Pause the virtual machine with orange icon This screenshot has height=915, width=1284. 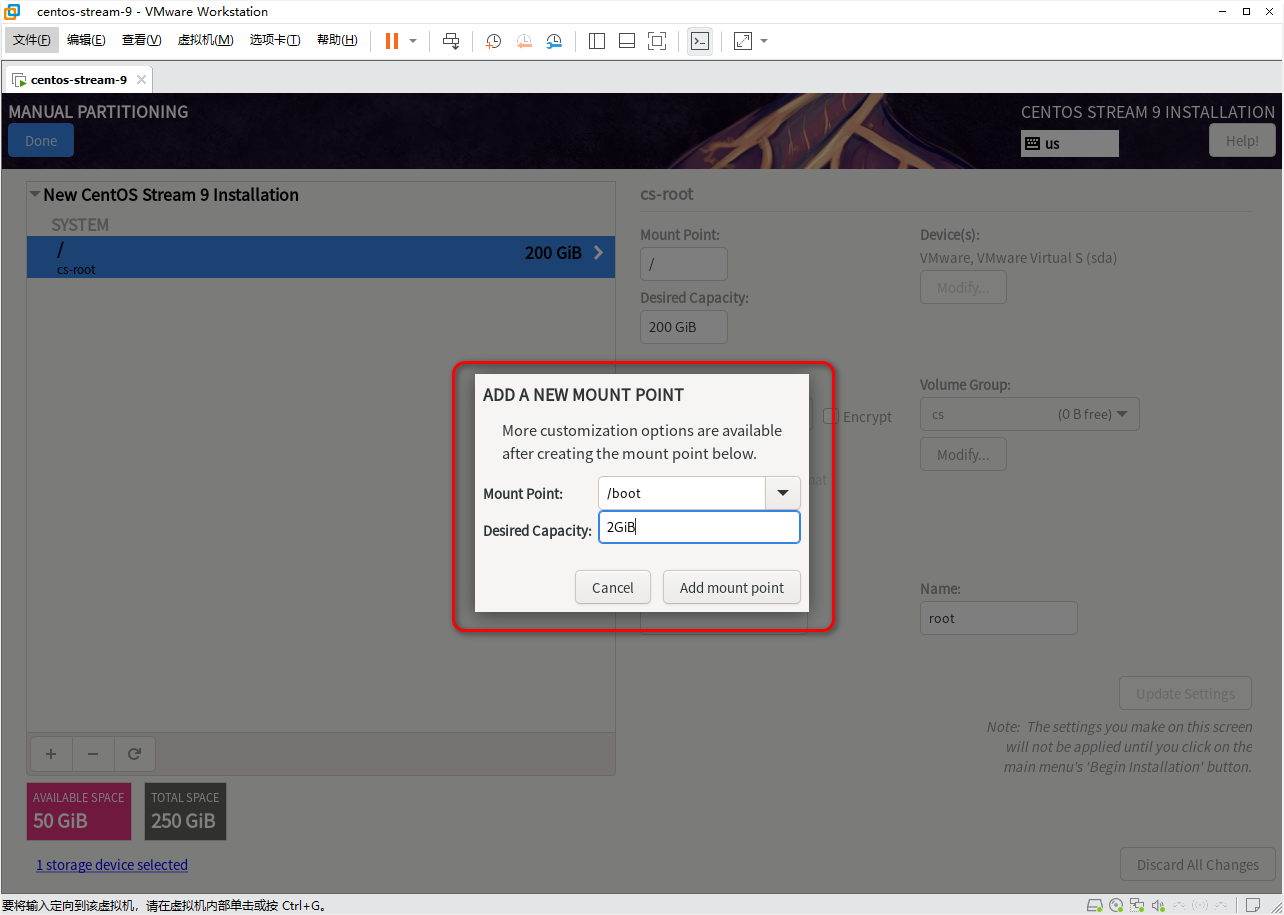[392, 41]
